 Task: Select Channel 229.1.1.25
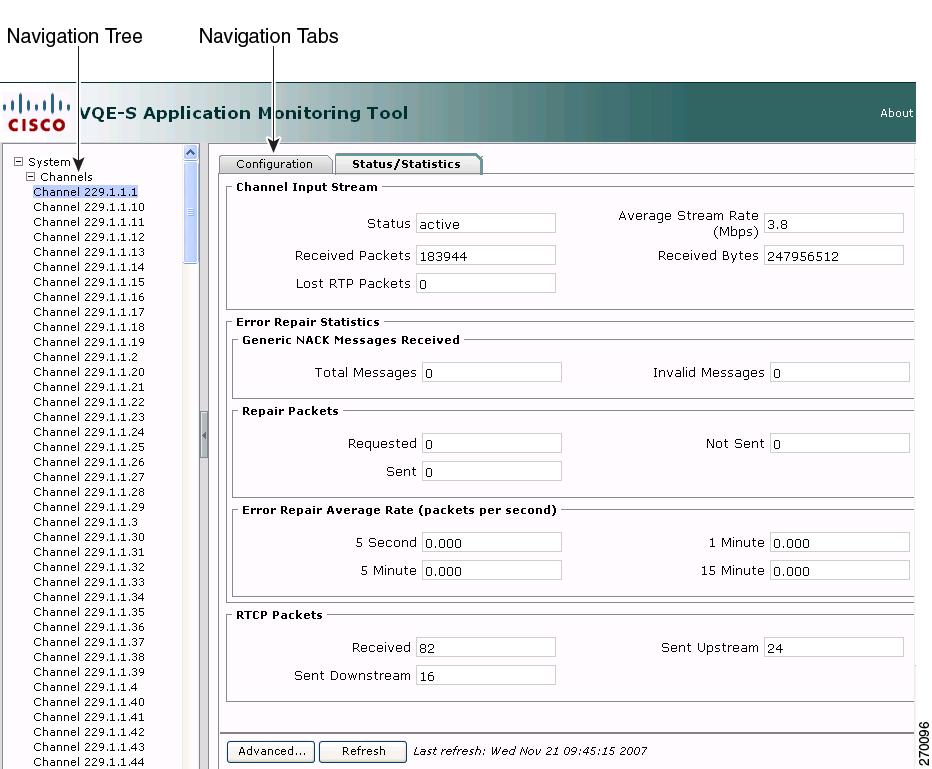89,447
